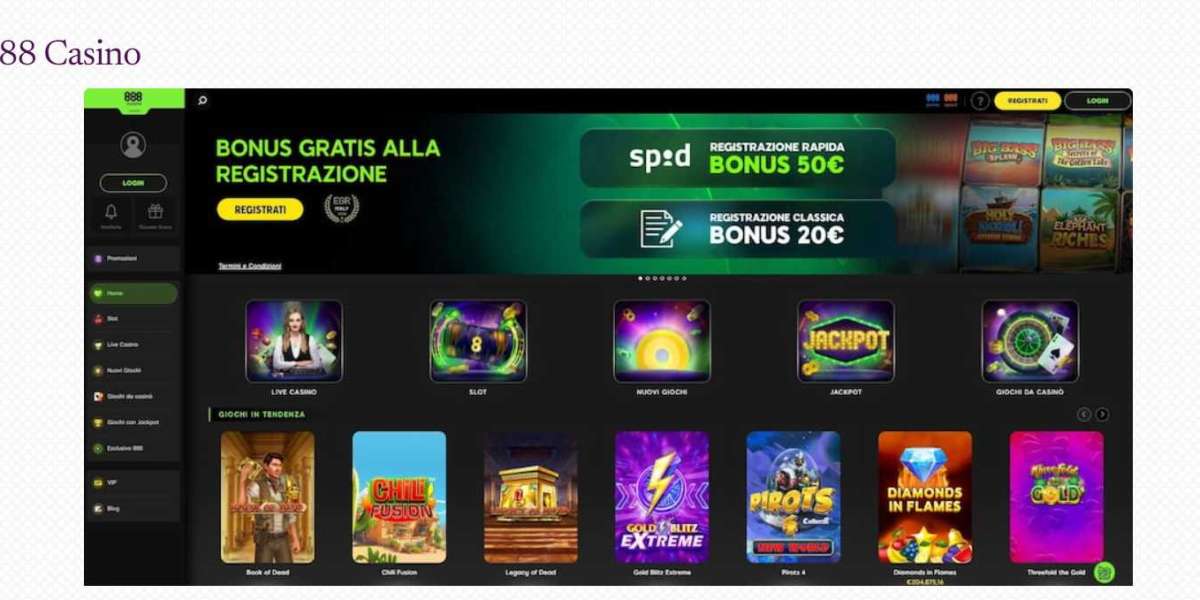Click the help question mark icon
The height and width of the screenshot is (600, 1200).
click(980, 101)
